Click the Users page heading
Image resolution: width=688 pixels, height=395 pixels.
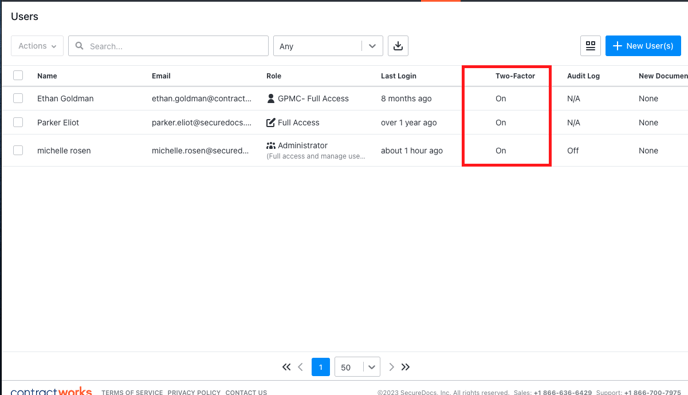point(25,16)
